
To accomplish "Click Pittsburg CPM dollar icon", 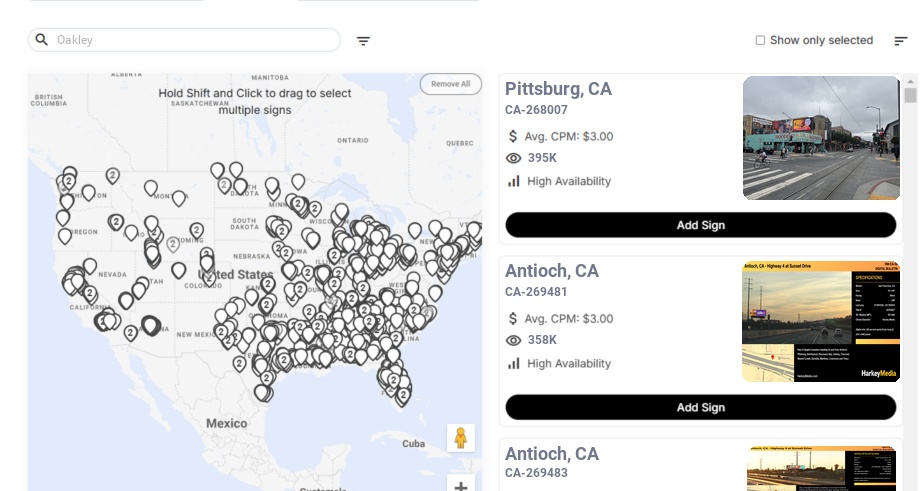I will tap(513, 136).
